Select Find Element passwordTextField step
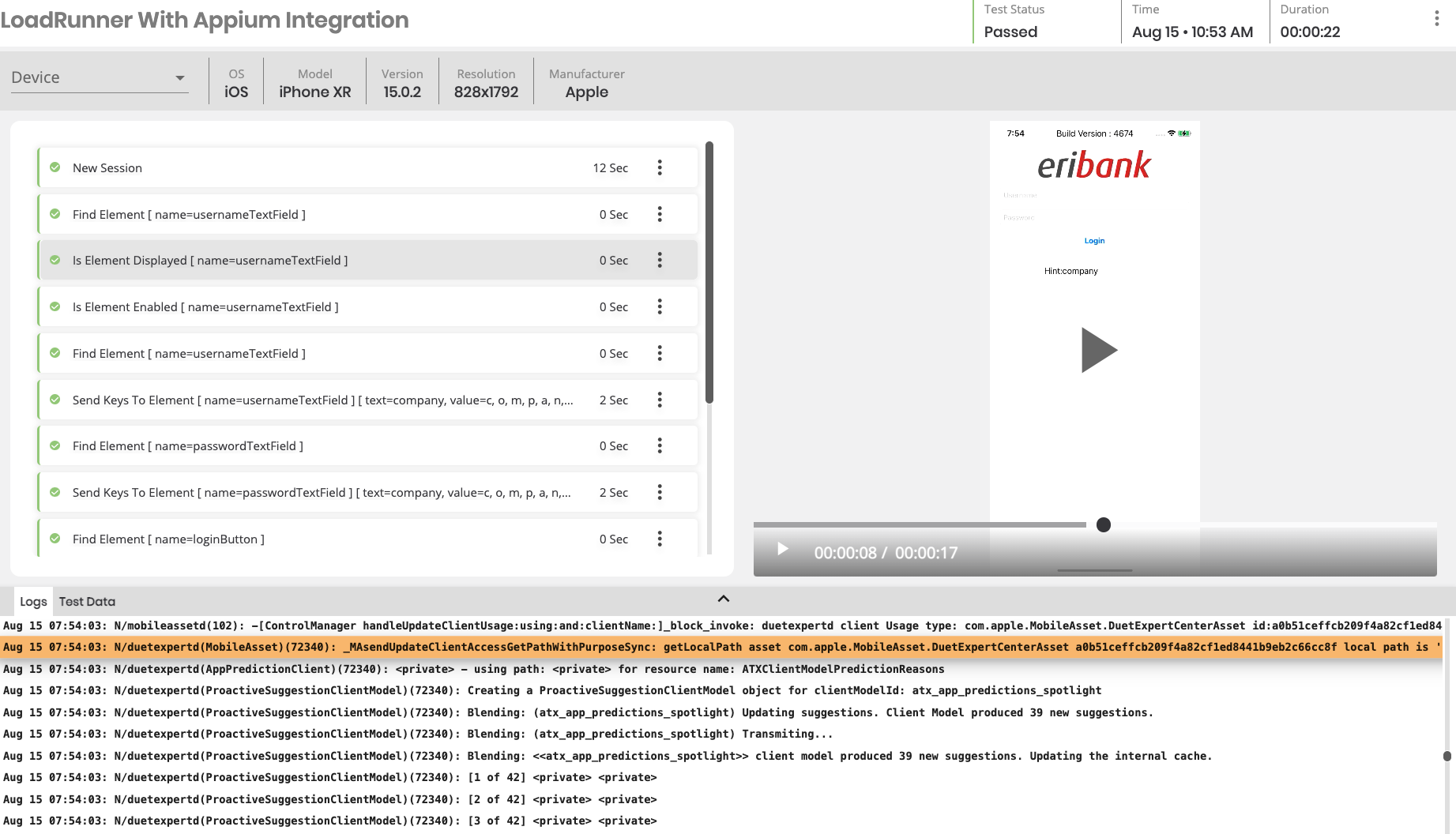The image size is (1456, 834). tap(368, 445)
